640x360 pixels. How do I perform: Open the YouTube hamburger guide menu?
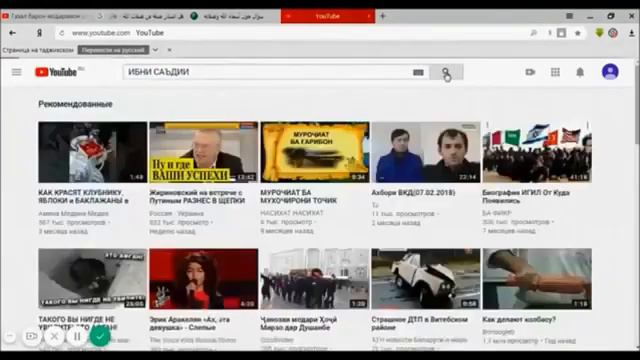click(16, 72)
